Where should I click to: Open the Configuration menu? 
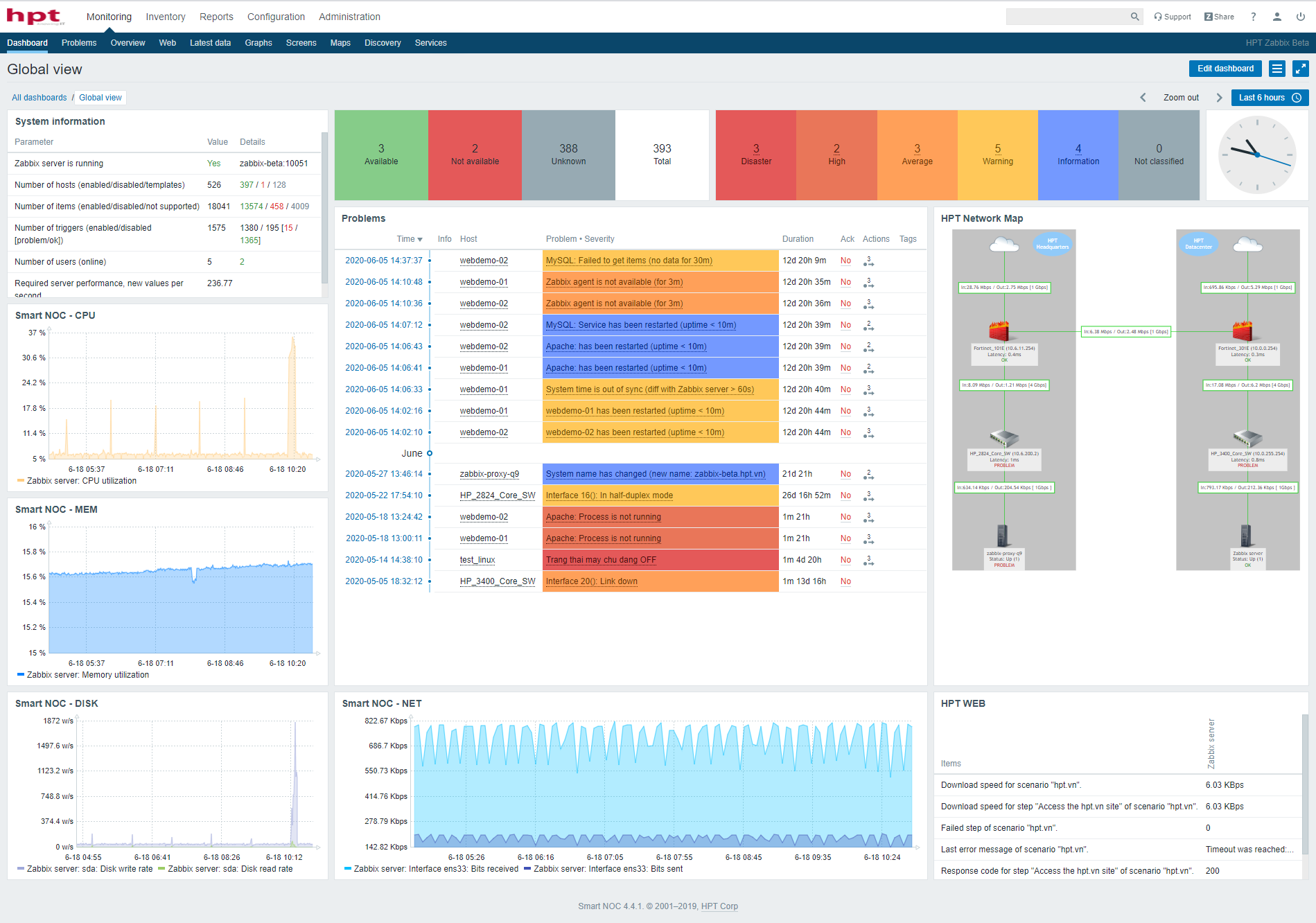(276, 17)
